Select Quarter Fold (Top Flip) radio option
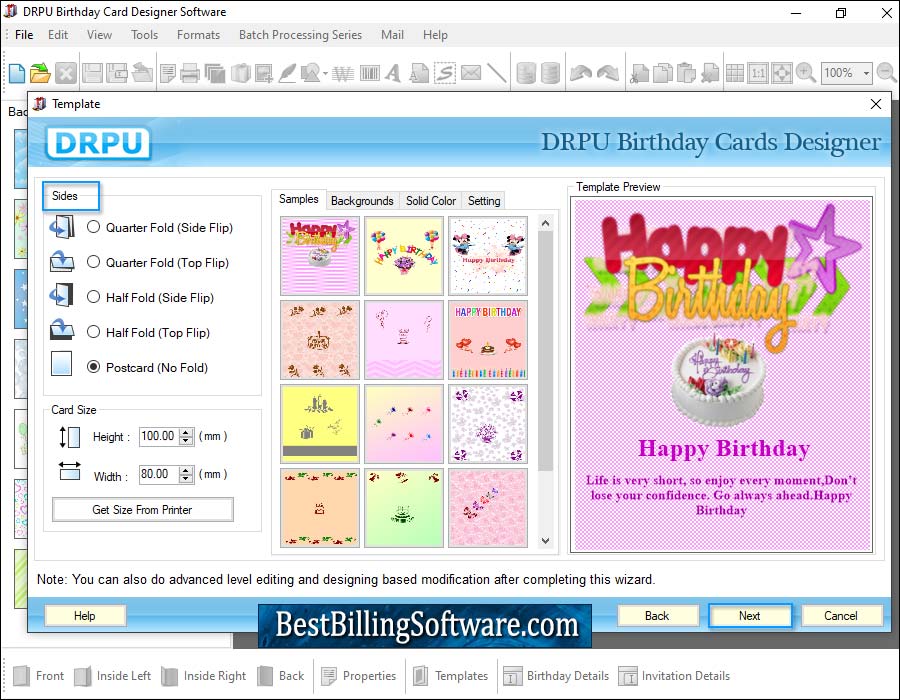 tap(94, 263)
